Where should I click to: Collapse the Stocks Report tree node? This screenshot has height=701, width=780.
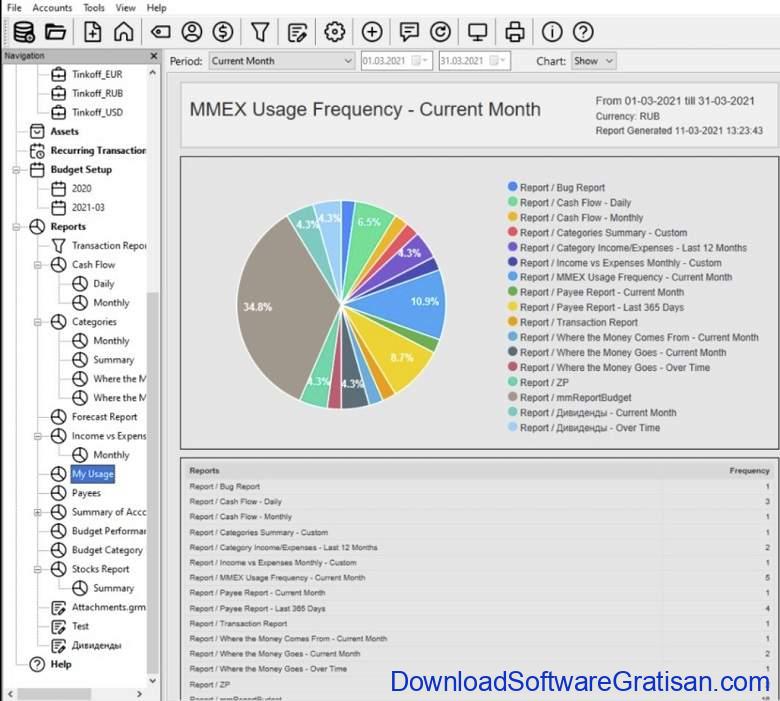click(x=38, y=569)
